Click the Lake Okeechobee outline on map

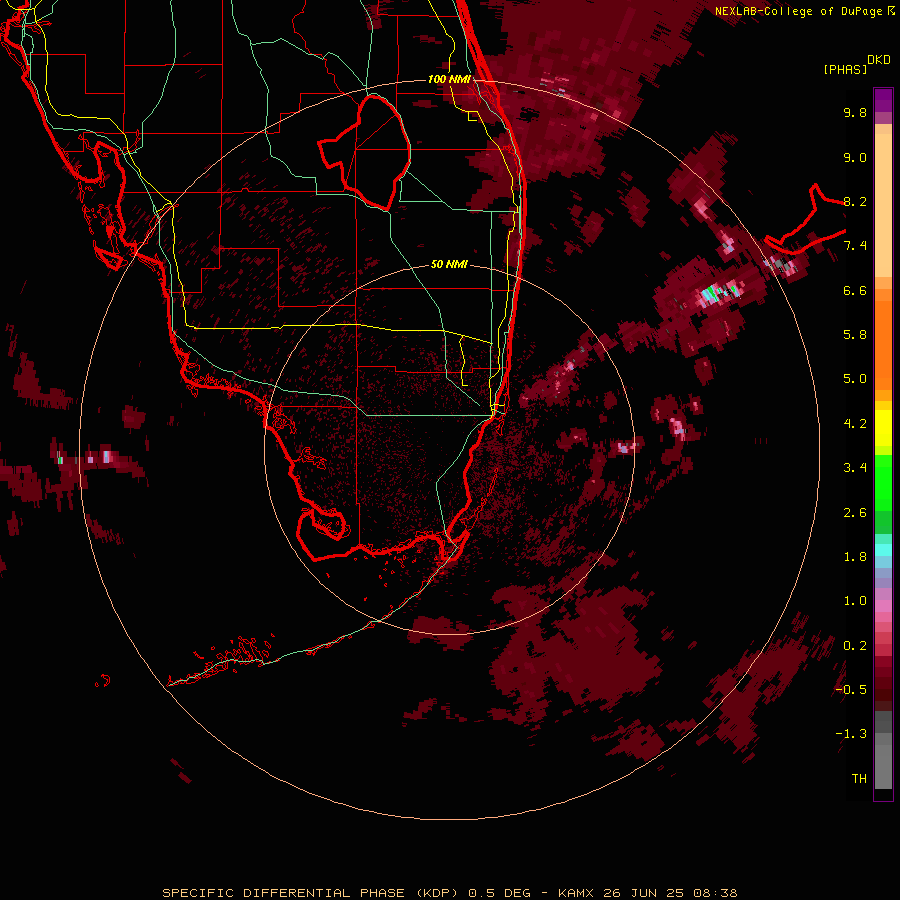click(x=365, y=152)
